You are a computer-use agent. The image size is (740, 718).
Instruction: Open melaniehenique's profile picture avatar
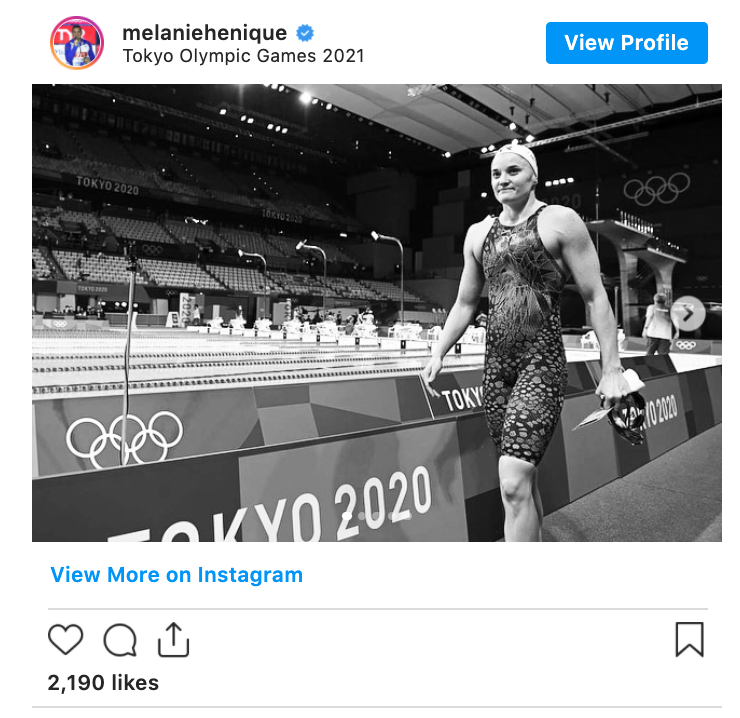76,43
